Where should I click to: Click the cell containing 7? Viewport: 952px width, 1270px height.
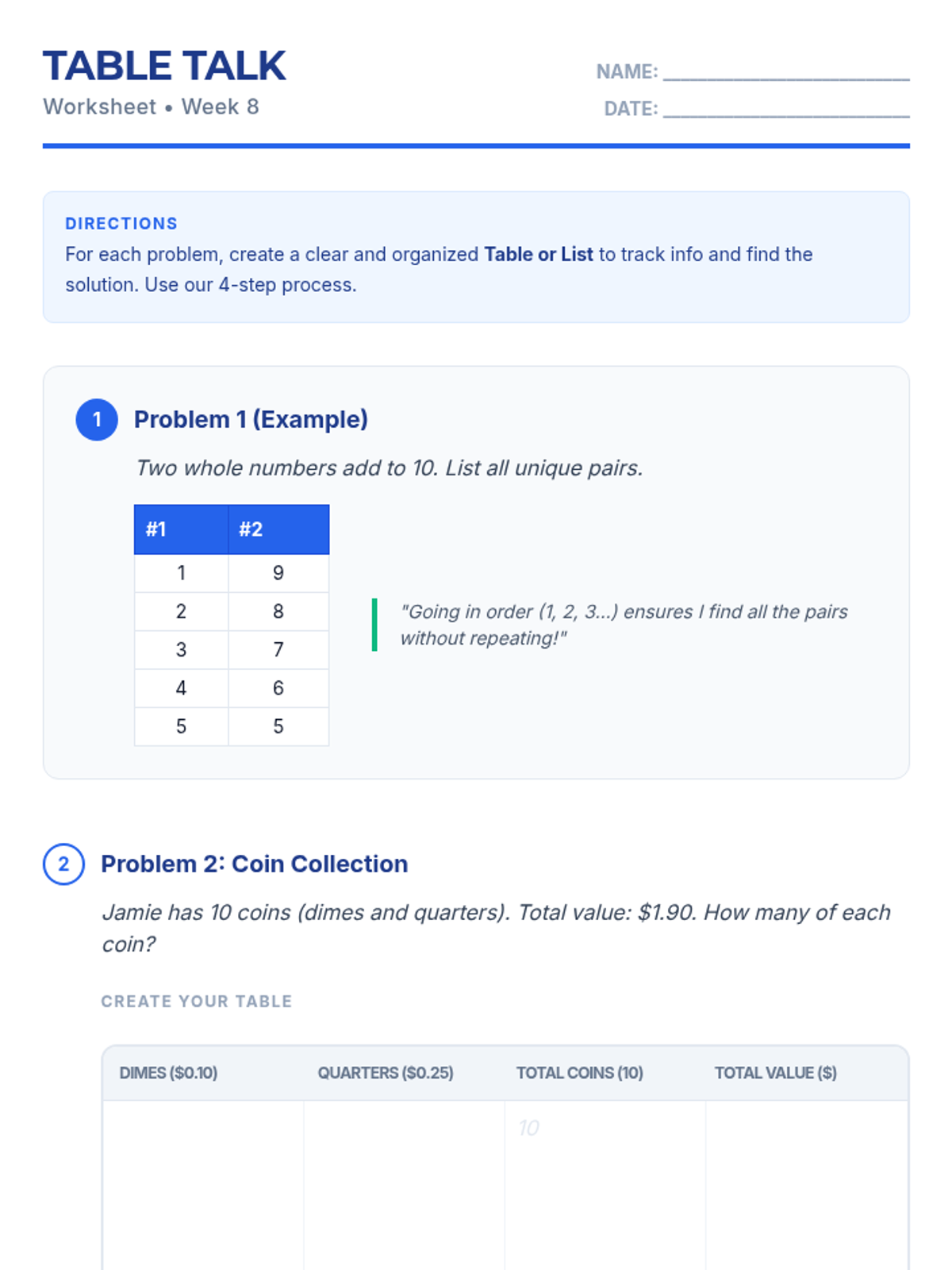pyautogui.click(x=278, y=649)
